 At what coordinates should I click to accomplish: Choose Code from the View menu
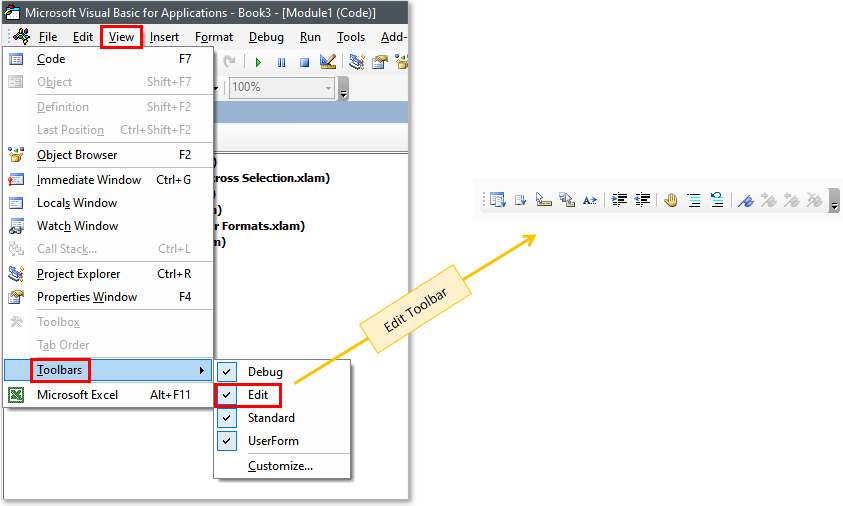[108, 59]
